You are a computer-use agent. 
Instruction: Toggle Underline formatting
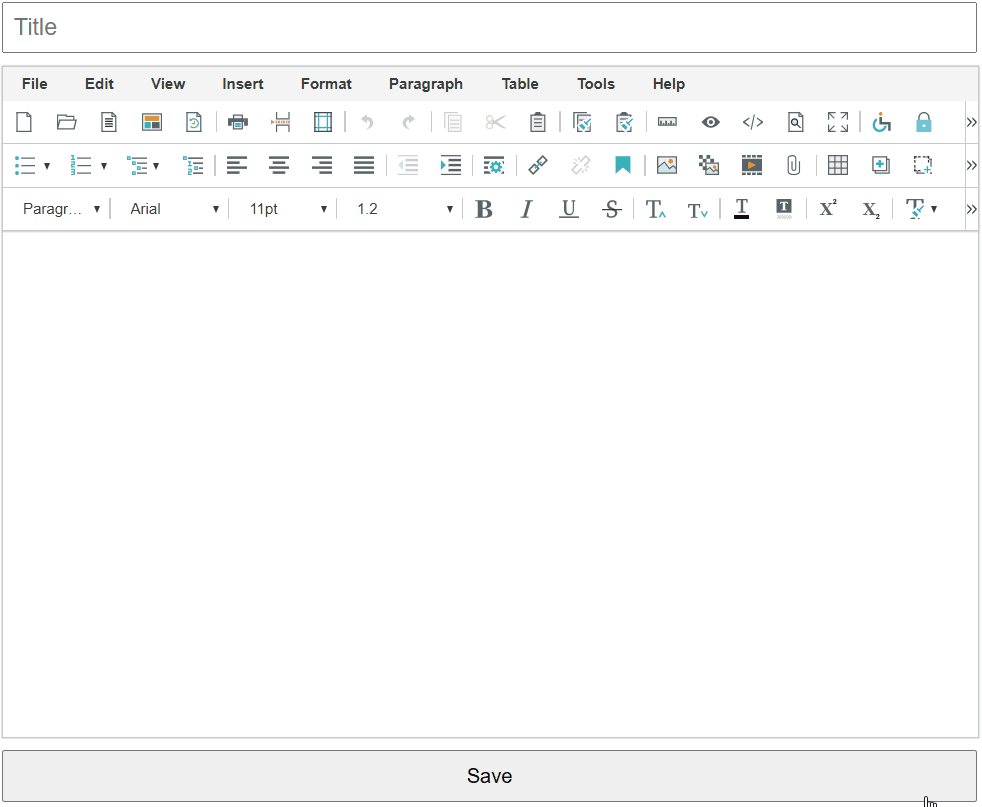pos(569,209)
